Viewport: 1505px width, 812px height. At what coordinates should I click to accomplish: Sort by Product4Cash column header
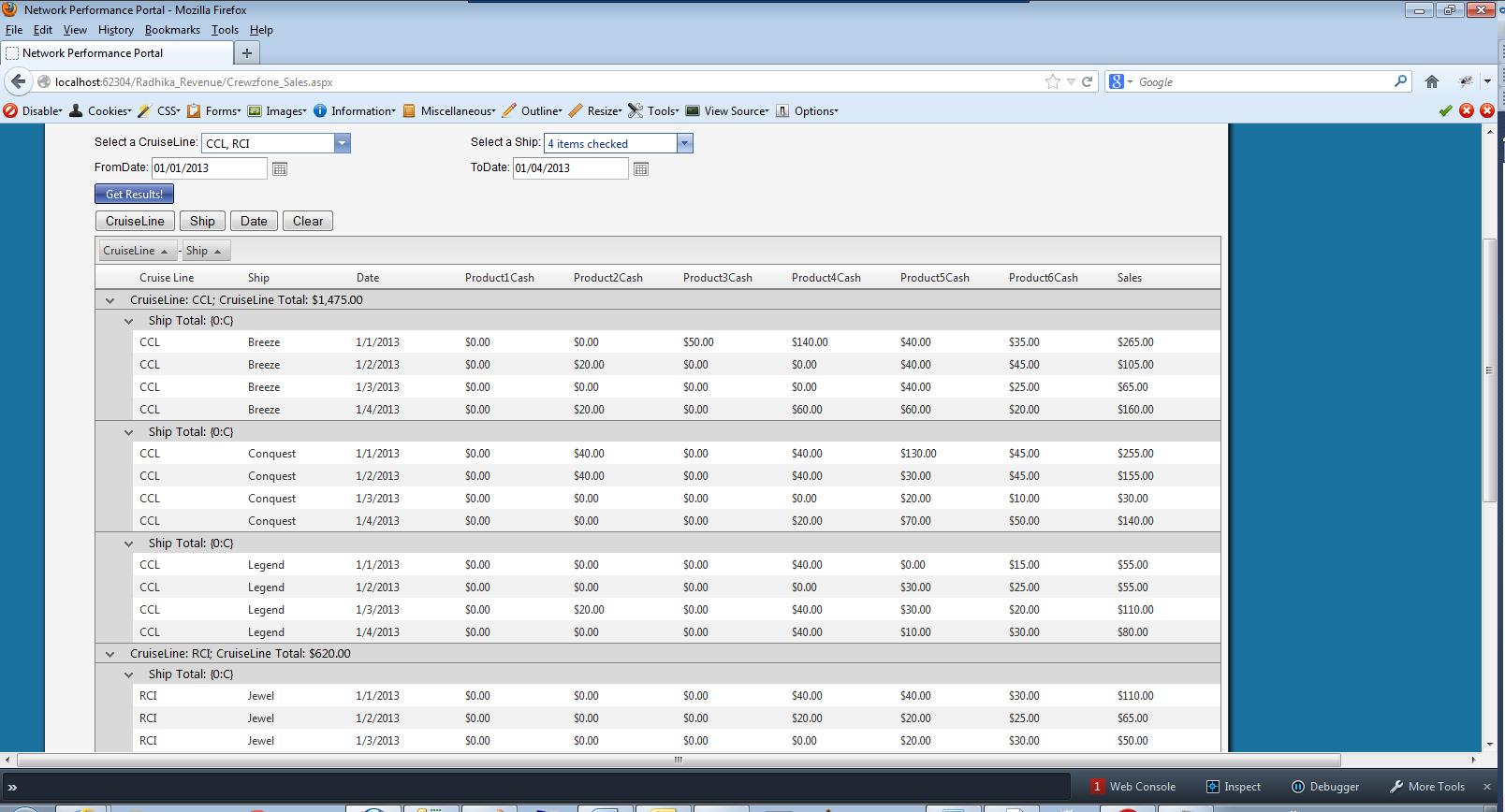point(826,278)
